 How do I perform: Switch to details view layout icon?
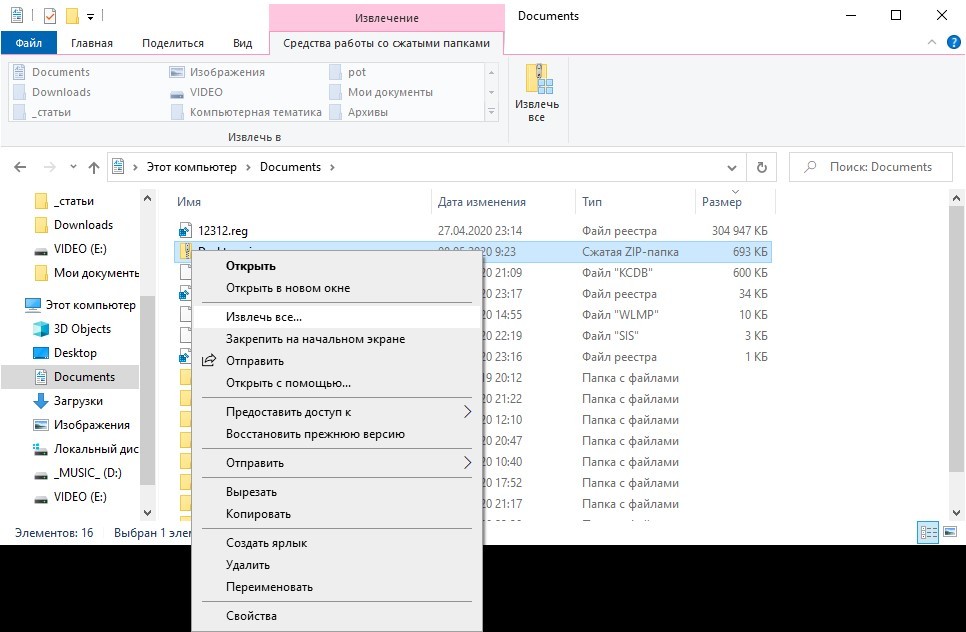click(x=928, y=532)
